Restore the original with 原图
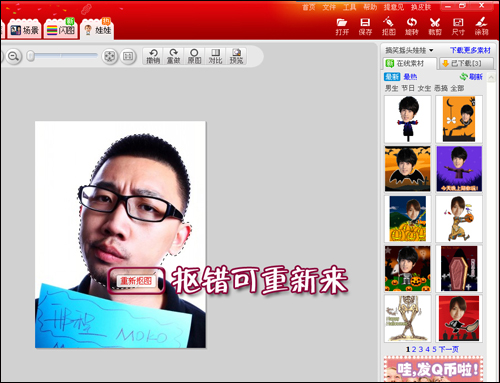500x383 pixels. (194, 56)
